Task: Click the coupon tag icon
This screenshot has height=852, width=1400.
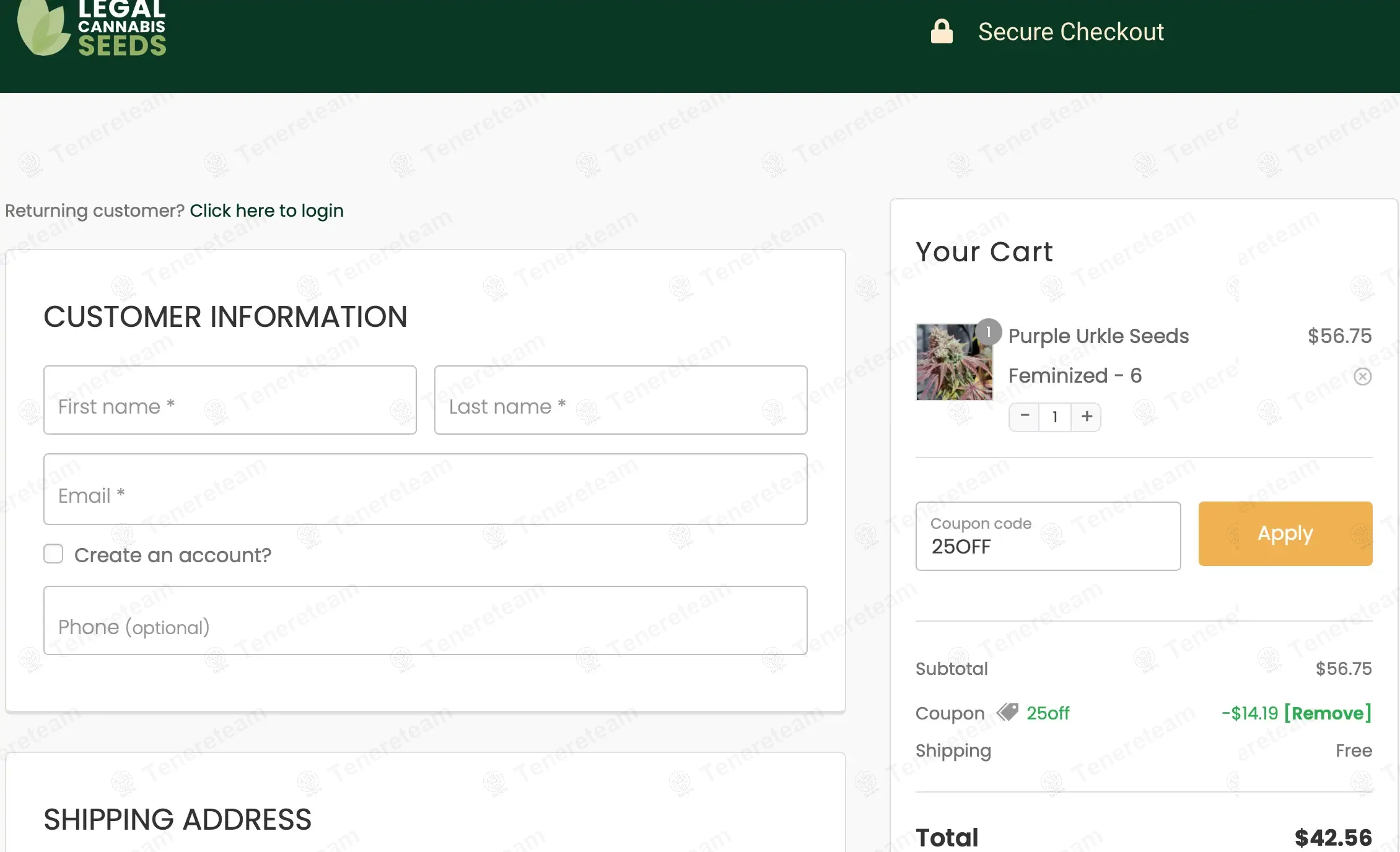Action: coord(1007,712)
